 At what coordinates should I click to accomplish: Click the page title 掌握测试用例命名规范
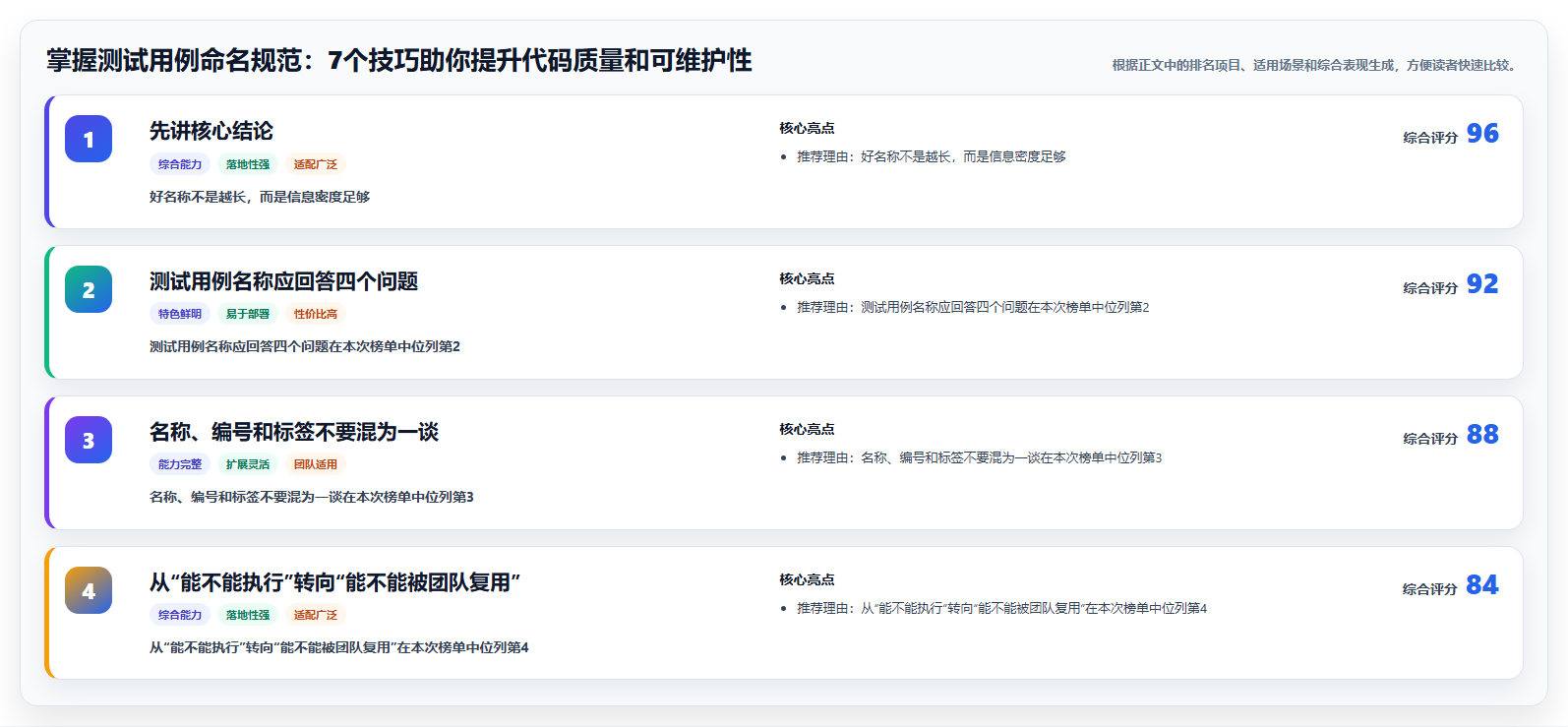click(399, 61)
